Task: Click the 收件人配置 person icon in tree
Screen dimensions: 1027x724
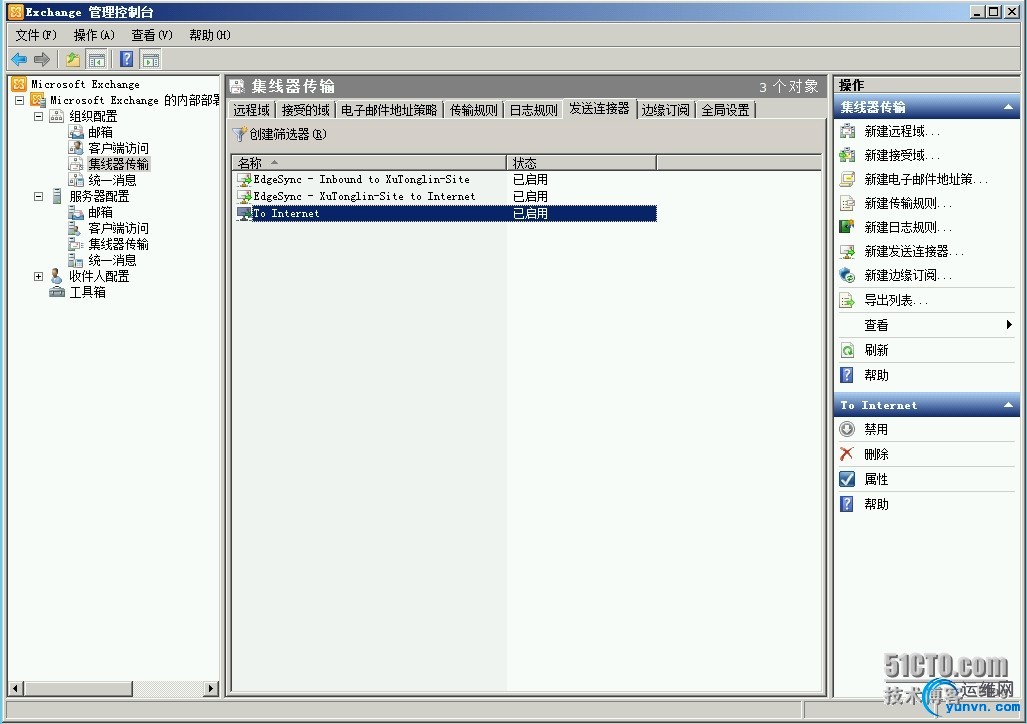Action: pos(58,276)
